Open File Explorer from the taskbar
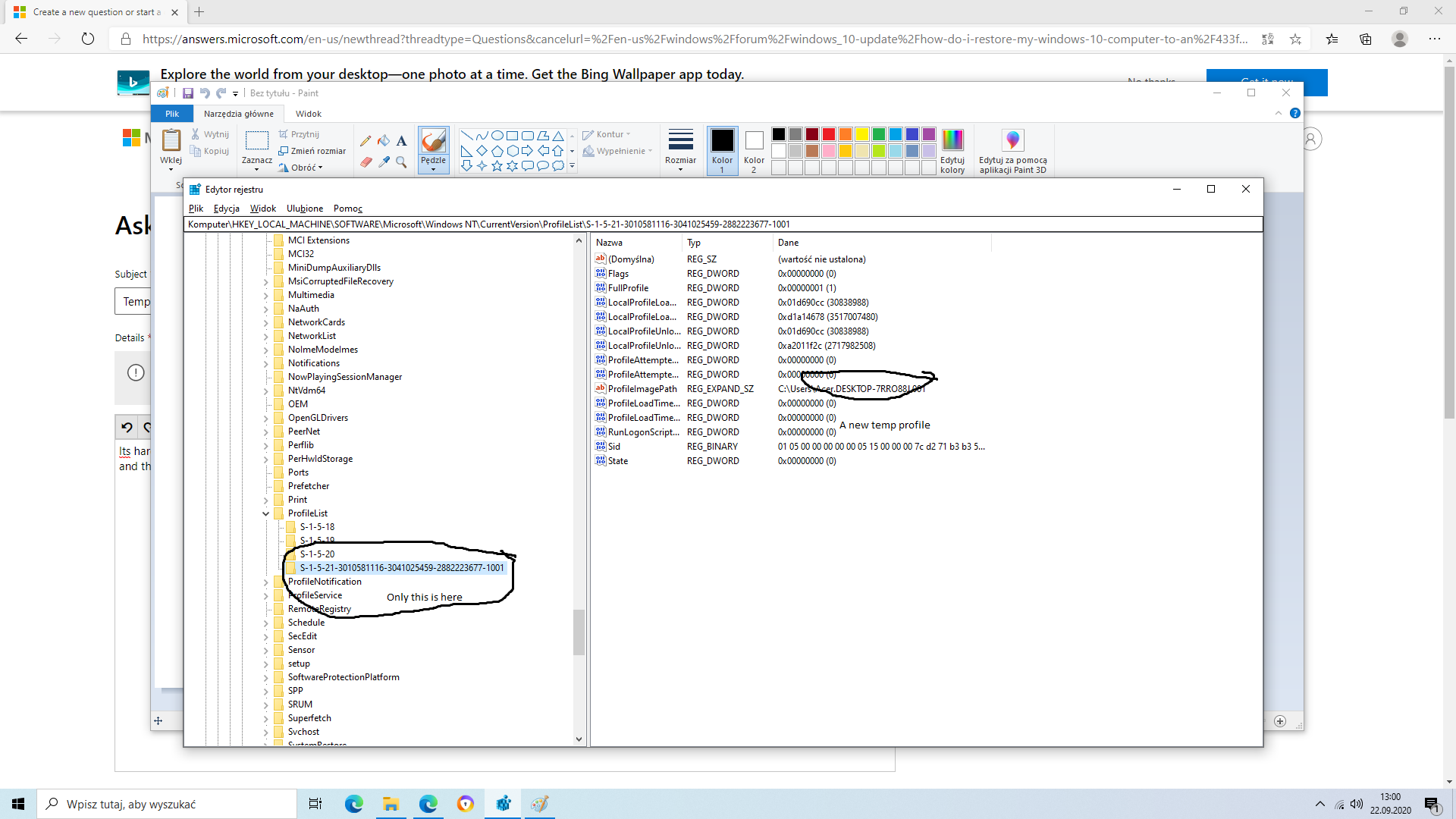The height and width of the screenshot is (819, 1456). [x=391, y=804]
